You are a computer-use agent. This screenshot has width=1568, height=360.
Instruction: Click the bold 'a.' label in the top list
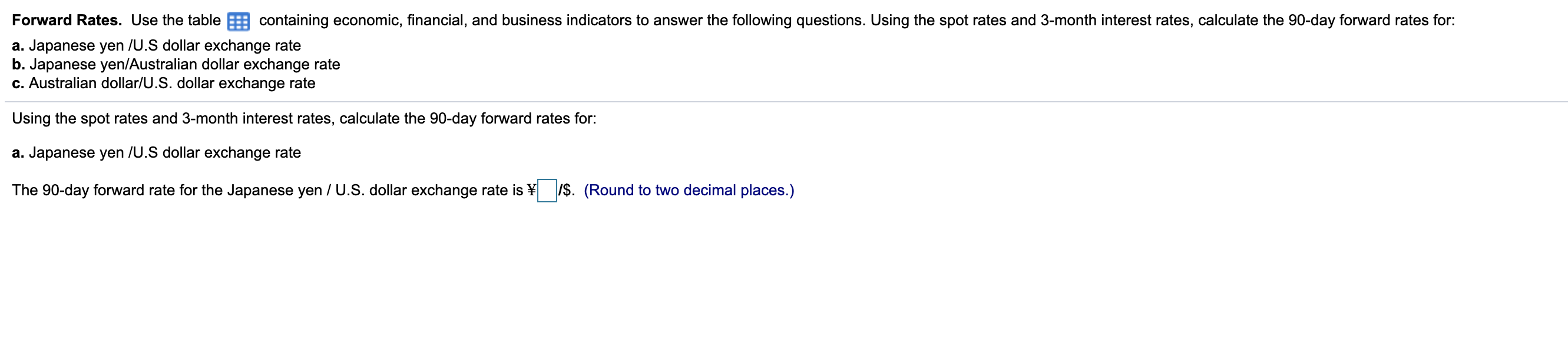pos(18,46)
